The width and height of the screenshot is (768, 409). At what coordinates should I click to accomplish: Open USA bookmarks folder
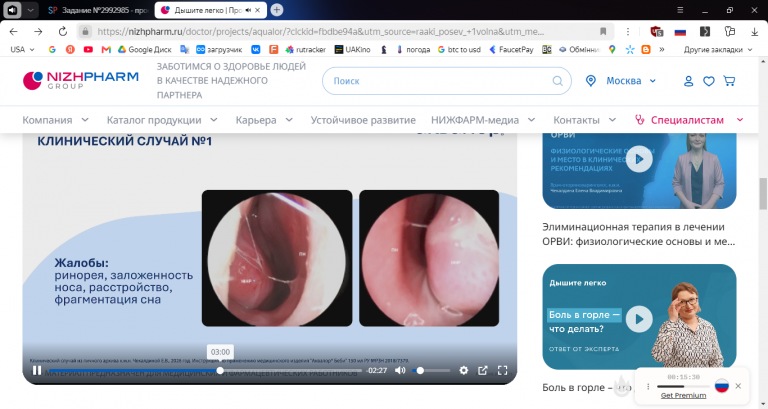[23, 49]
